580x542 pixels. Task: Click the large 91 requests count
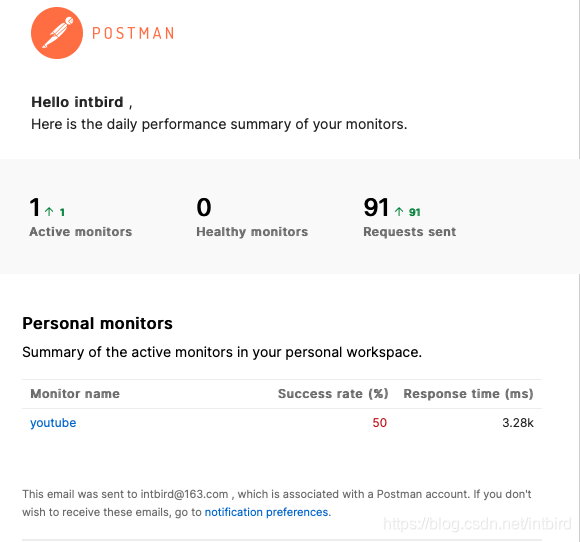[376, 207]
